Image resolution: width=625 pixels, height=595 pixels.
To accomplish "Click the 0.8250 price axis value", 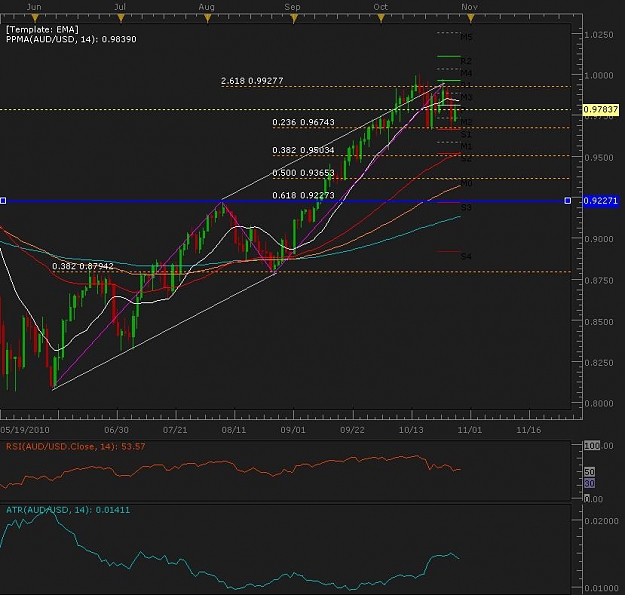I will [x=599, y=363].
